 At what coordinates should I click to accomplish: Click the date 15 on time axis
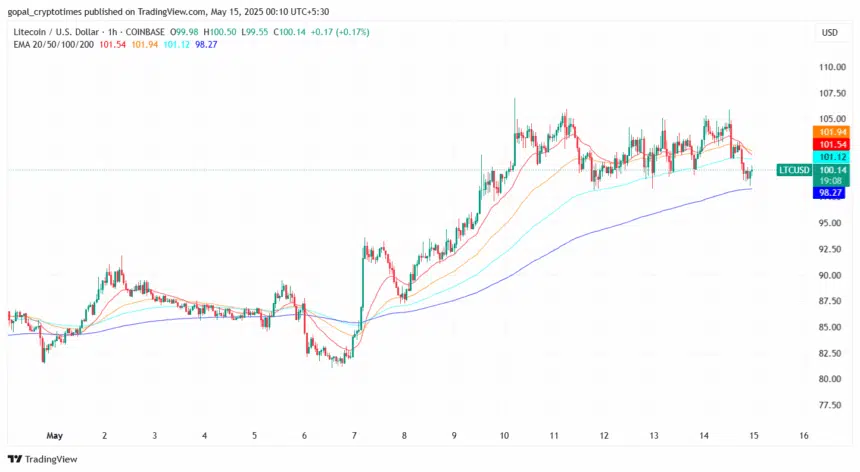coord(754,436)
